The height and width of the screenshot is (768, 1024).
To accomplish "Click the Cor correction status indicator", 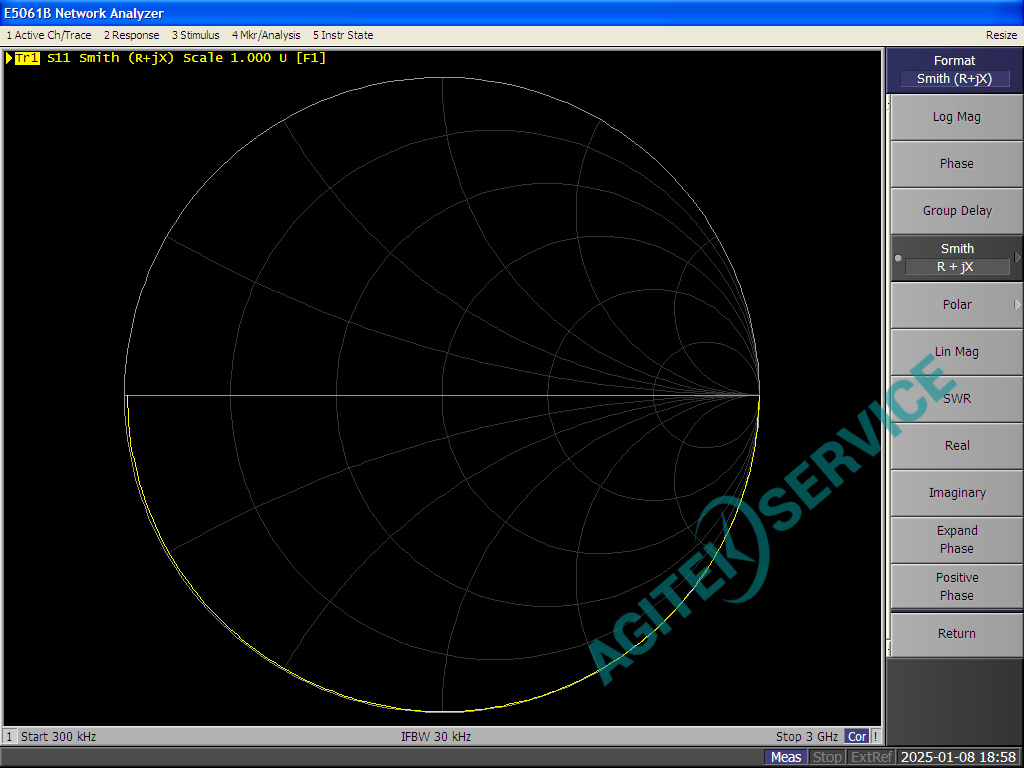I will pyautogui.click(x=857, y=737).
